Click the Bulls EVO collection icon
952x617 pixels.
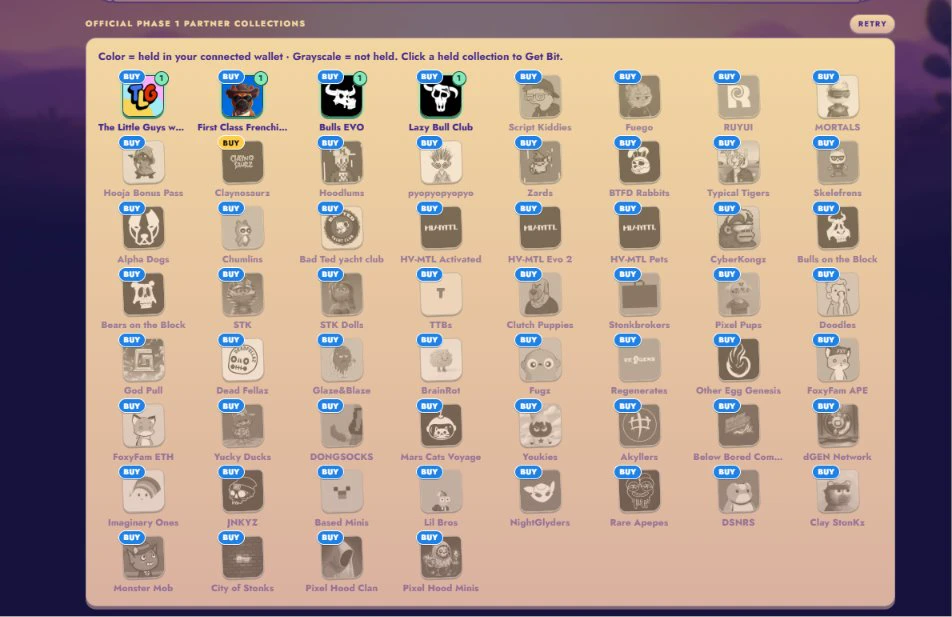[x=342, y=97]
